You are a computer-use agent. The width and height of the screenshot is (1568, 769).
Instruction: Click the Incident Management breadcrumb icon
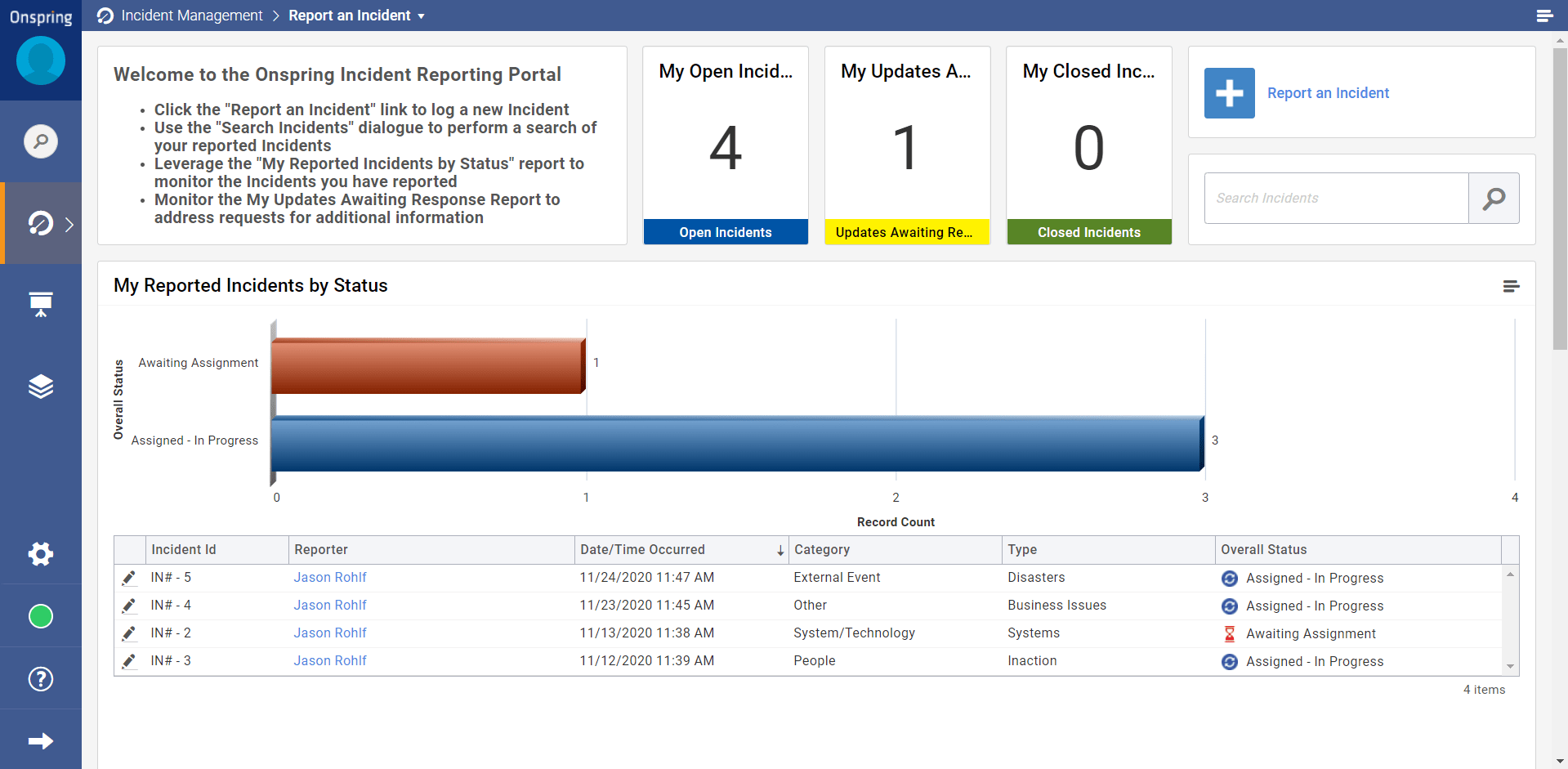click(105, 16)
